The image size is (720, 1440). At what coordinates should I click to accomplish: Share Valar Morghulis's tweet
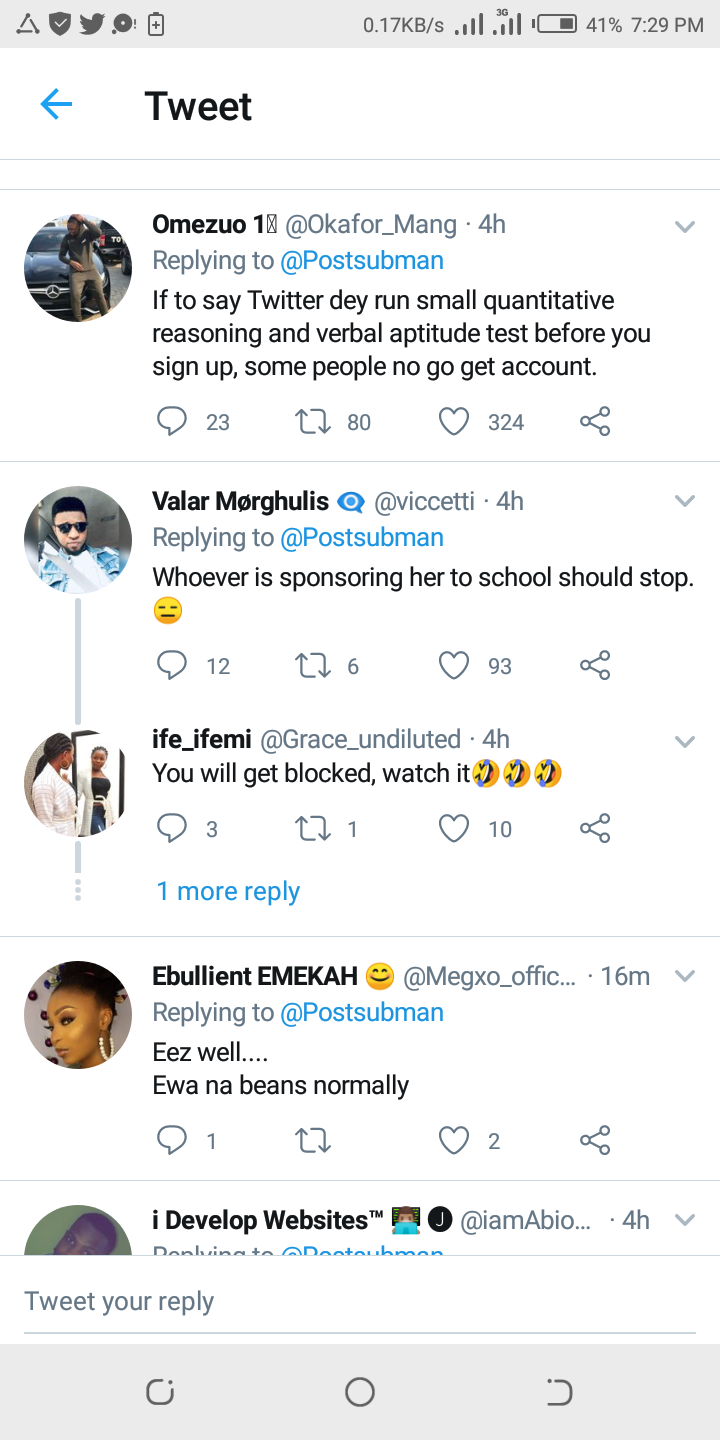(595, 666)
